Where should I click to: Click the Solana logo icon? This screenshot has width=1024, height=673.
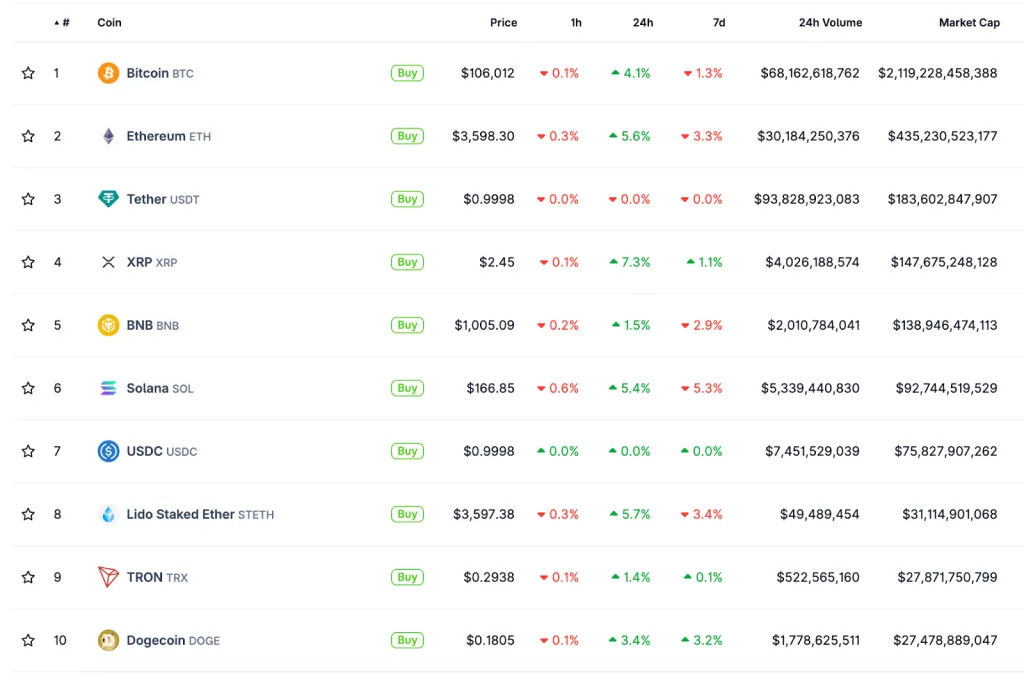[108, 388]
